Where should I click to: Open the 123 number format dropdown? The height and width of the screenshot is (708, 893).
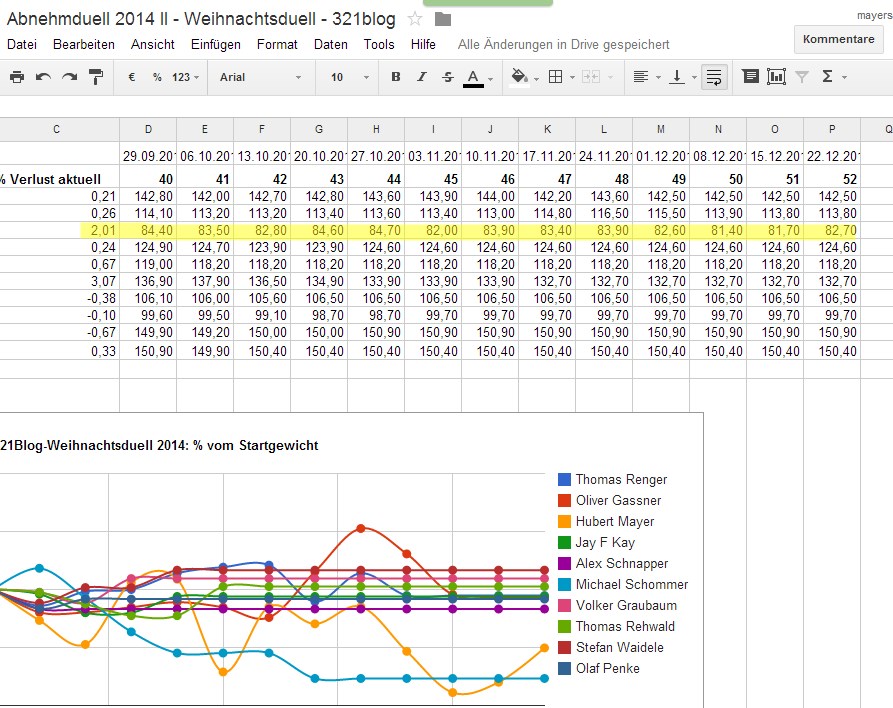[x=186, y=77]
